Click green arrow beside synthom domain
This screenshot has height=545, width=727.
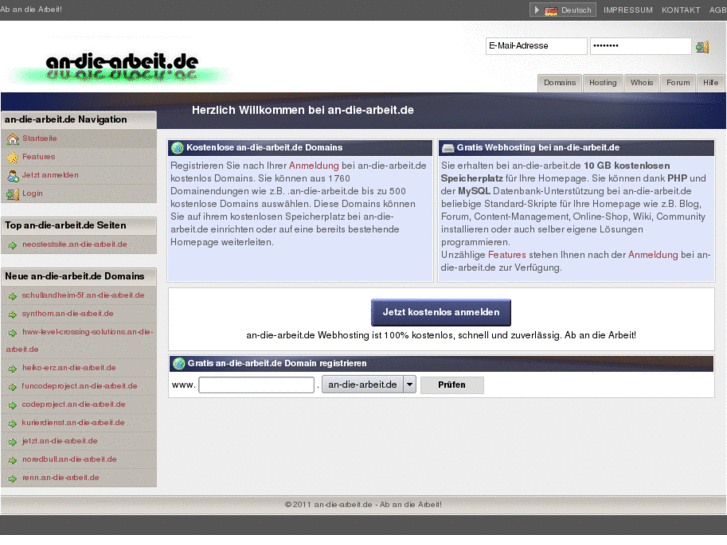[12, 314]
